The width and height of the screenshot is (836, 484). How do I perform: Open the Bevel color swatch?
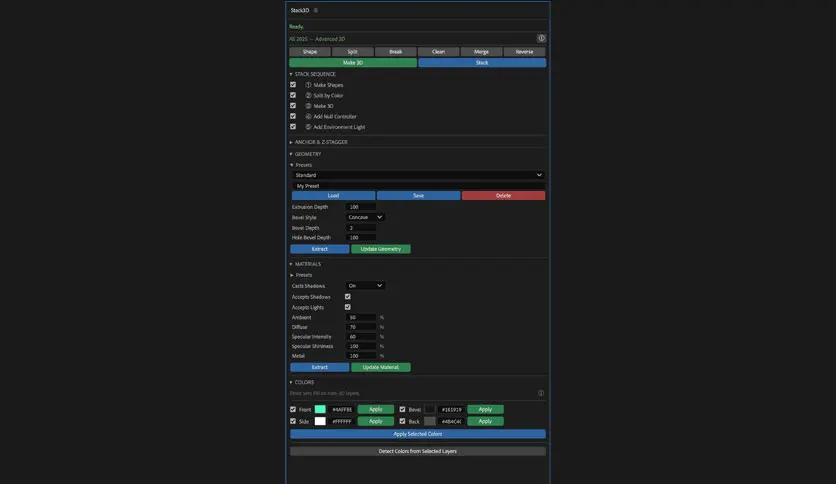(430, 409)
